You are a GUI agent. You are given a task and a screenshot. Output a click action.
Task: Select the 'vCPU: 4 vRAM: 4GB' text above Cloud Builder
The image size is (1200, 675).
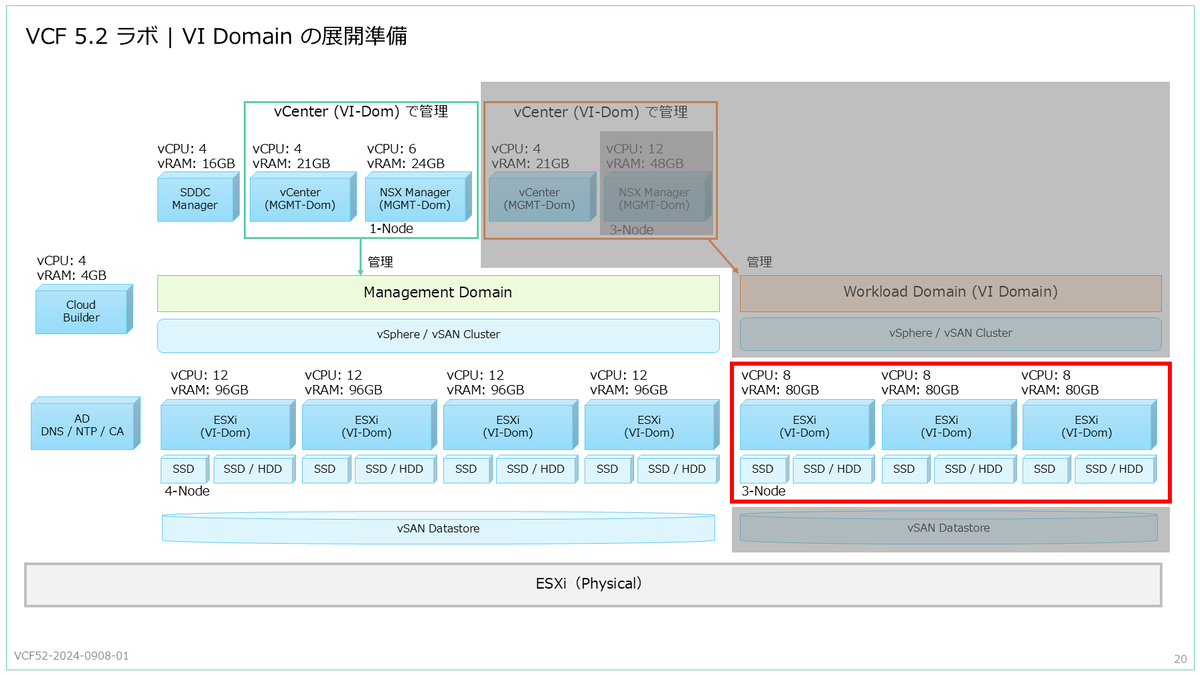pos(72,268)
